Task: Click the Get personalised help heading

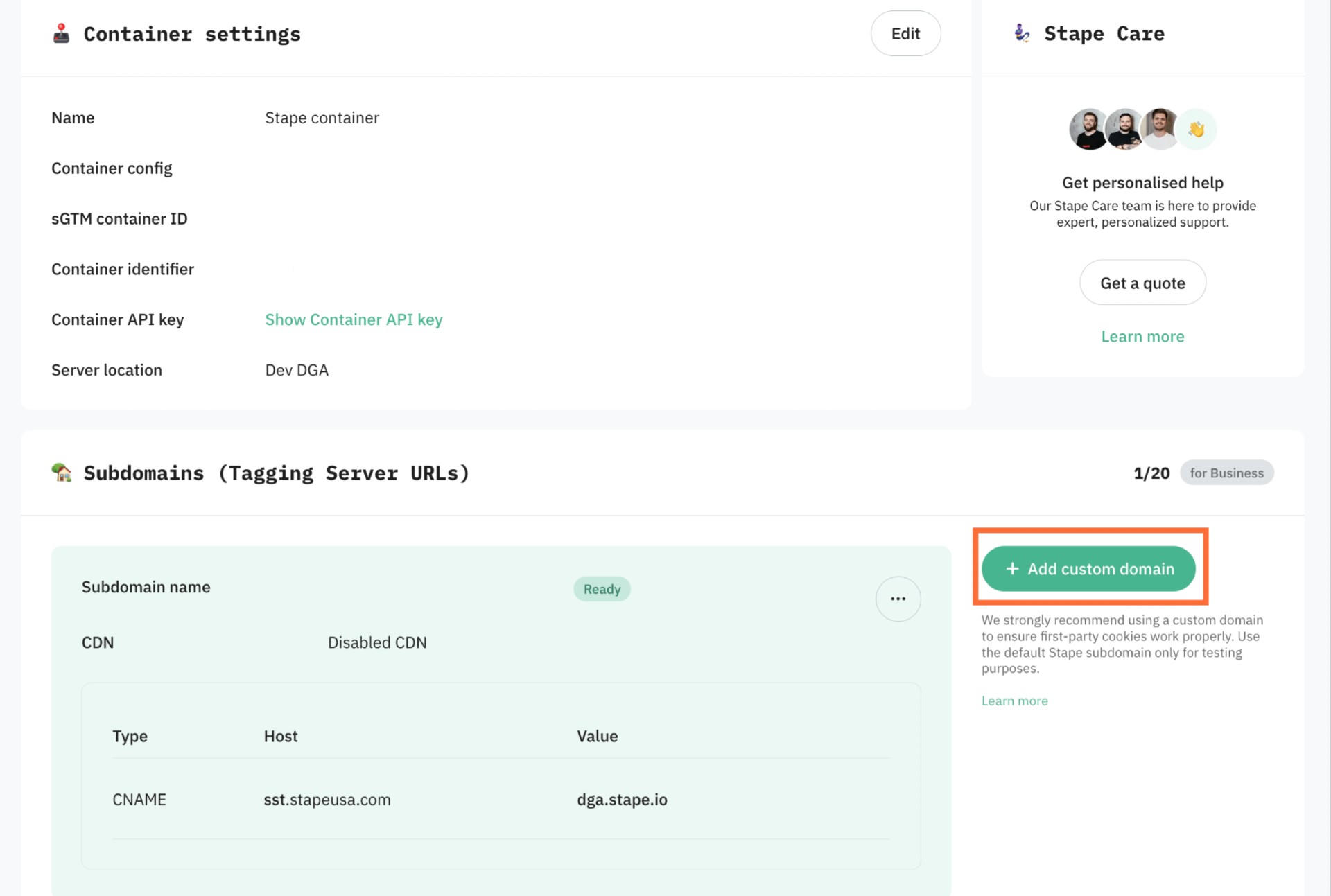Action: [x=1142, y=183]
